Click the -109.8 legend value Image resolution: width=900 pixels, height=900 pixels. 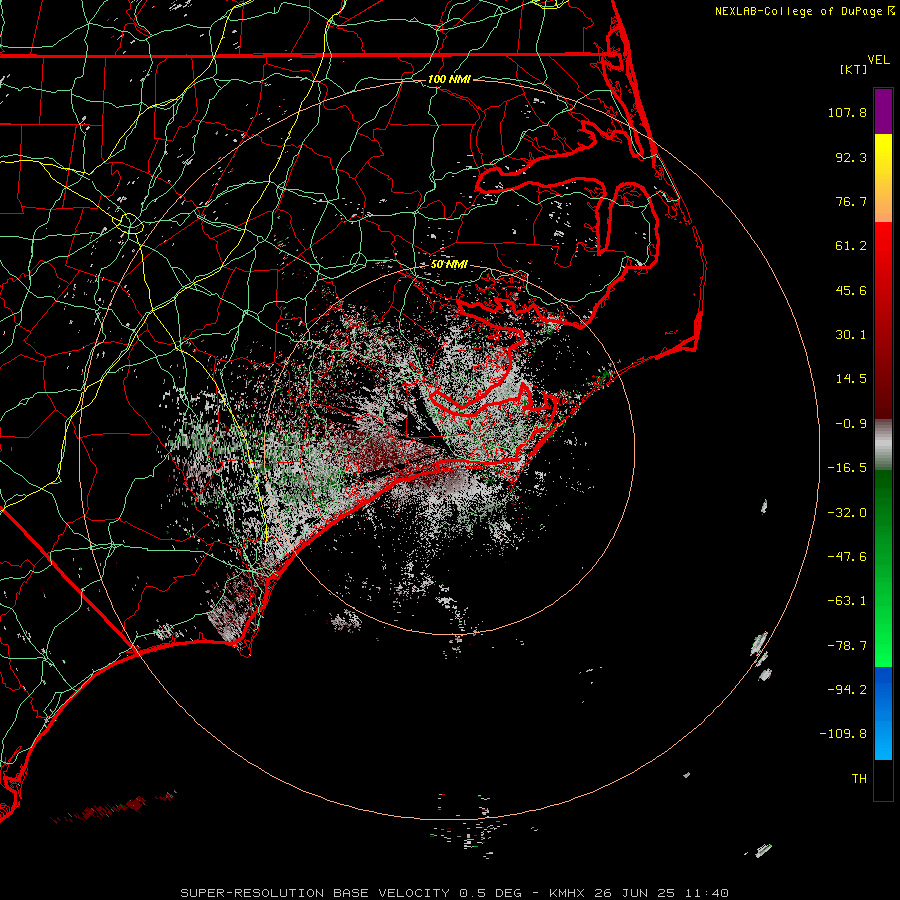[843, 734]
